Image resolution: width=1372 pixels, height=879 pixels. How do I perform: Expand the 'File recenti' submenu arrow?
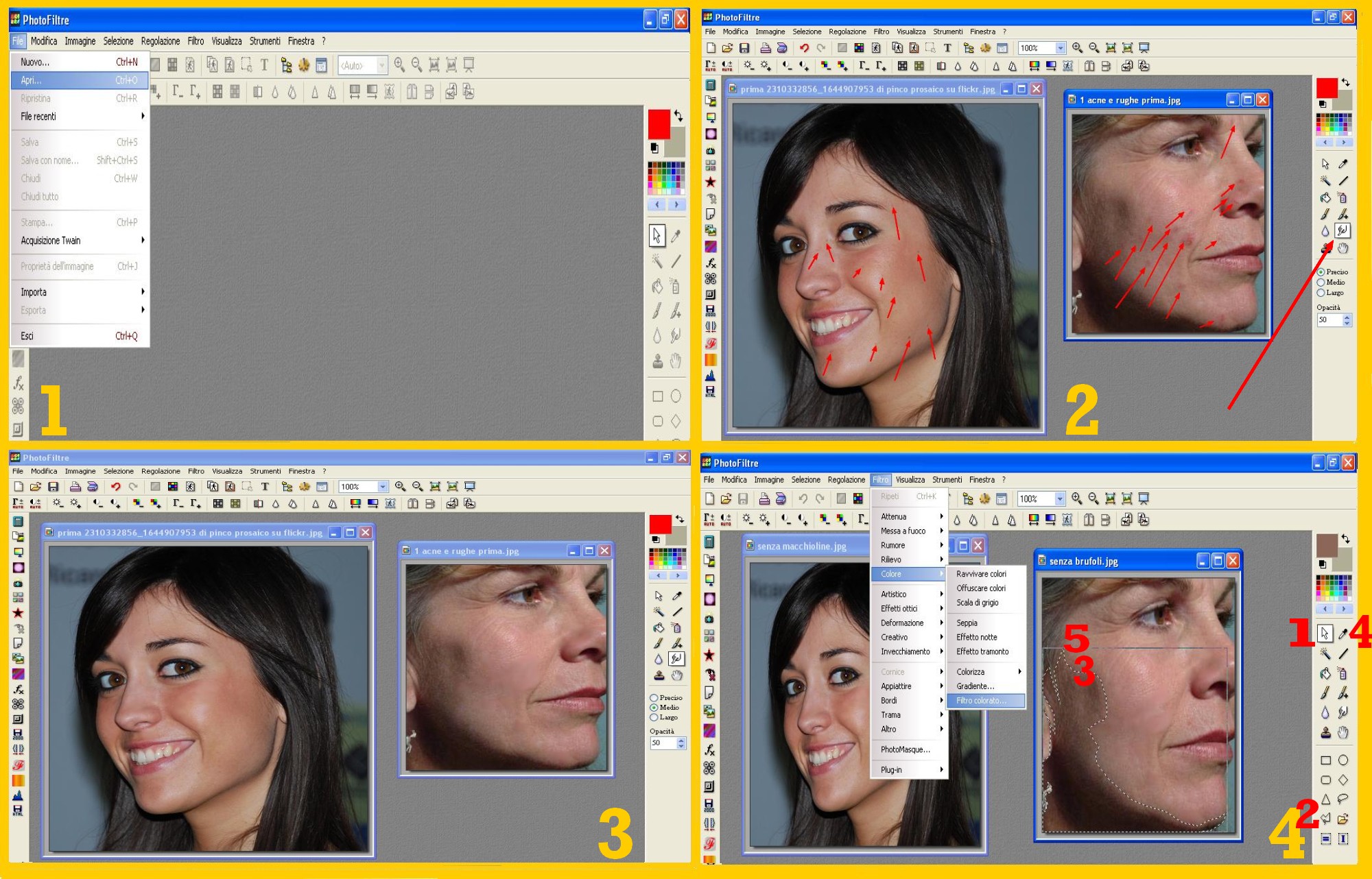click(x=142, y=117)
